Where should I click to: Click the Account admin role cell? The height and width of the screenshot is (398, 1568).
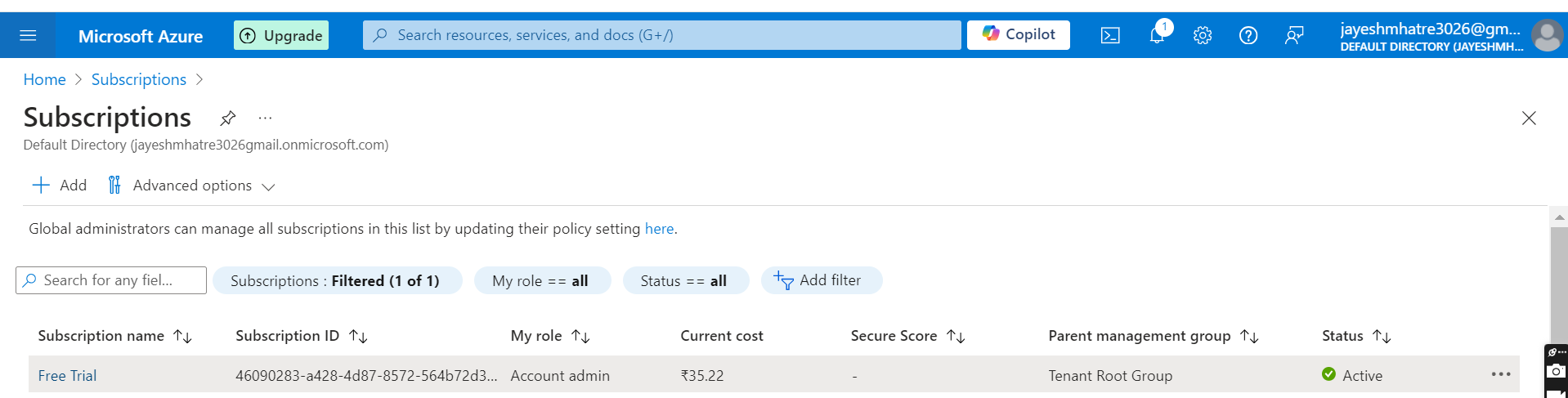point(560,376)
